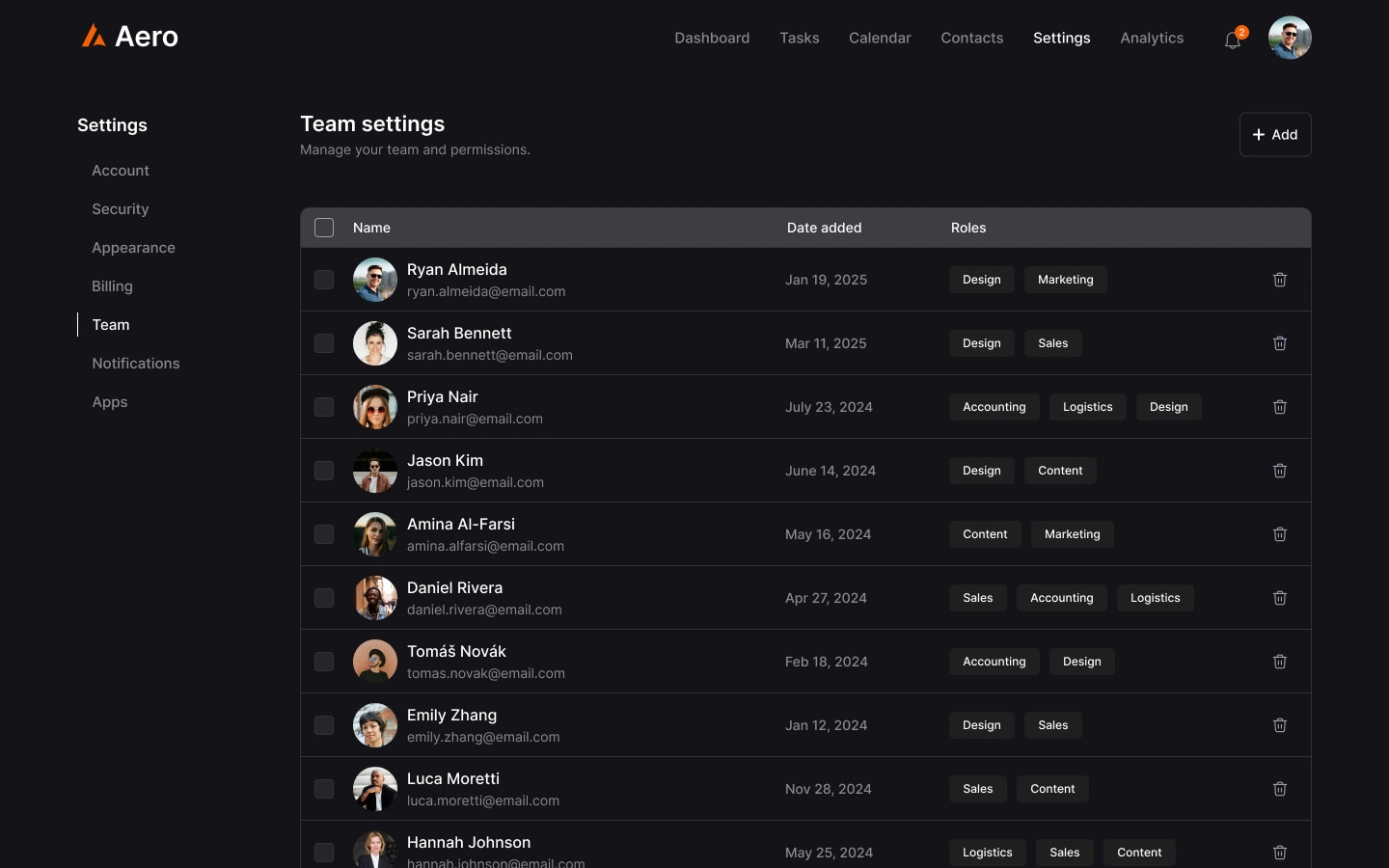1389x868 pixels.
Task: Check the box for Amina Al-Farsi
Action: tap(324, 534)
